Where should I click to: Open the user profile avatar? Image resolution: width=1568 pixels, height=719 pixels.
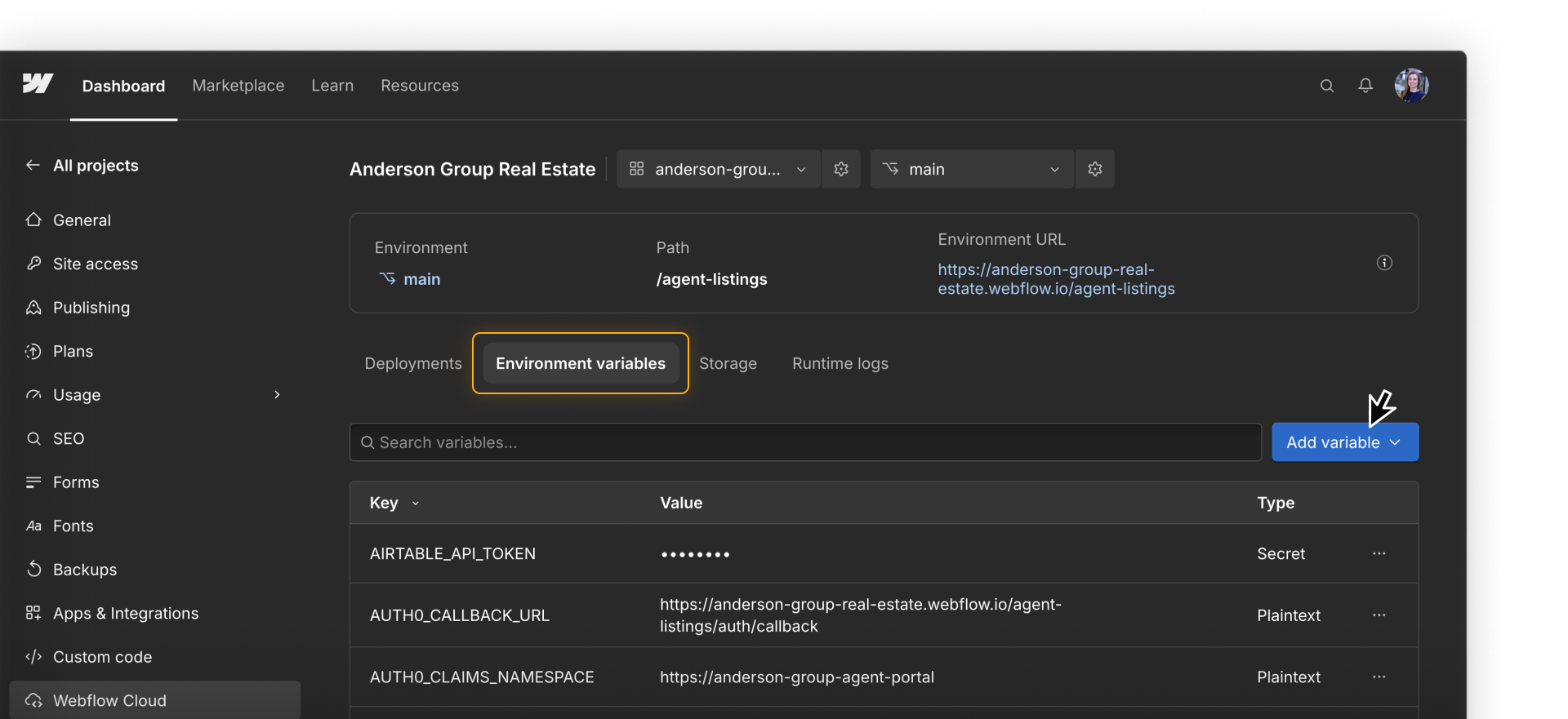(x=1411, y=85)
